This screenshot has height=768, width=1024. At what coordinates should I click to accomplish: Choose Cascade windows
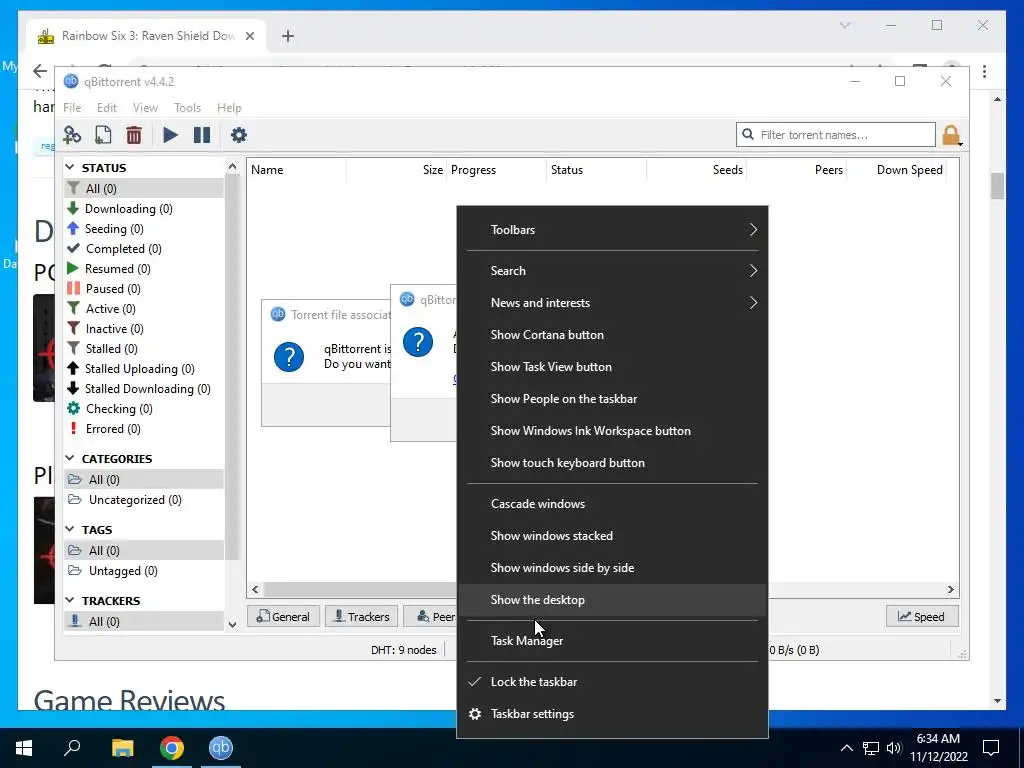coord(612,504)
